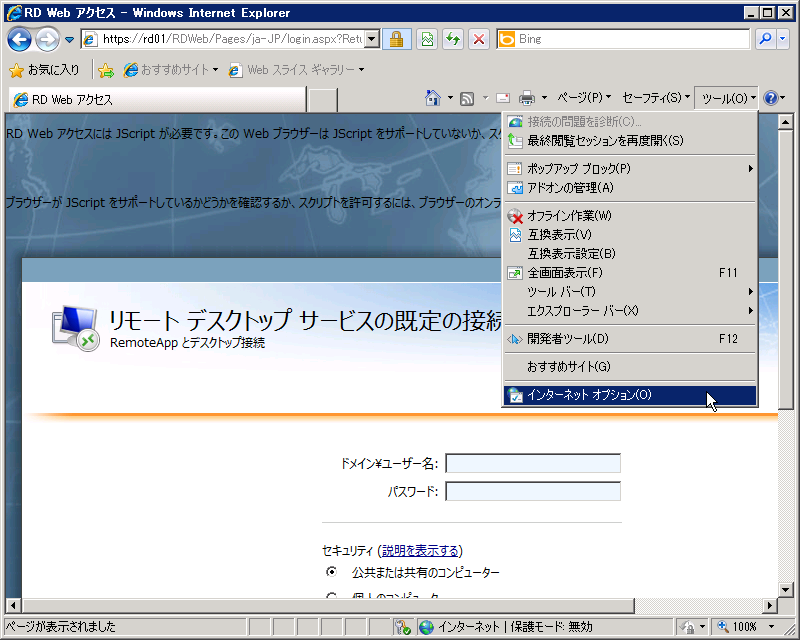This screenshot has height=640, width=800.
Task: Click the Read Mail envelope icon
Action: pyautogui.click(x=503, y=98)
